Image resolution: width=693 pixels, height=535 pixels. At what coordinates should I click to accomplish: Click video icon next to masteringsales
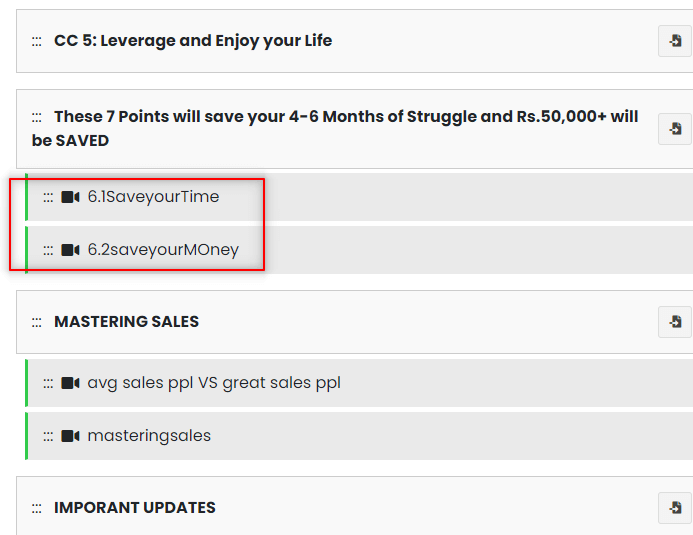click(x=70, y=436)
